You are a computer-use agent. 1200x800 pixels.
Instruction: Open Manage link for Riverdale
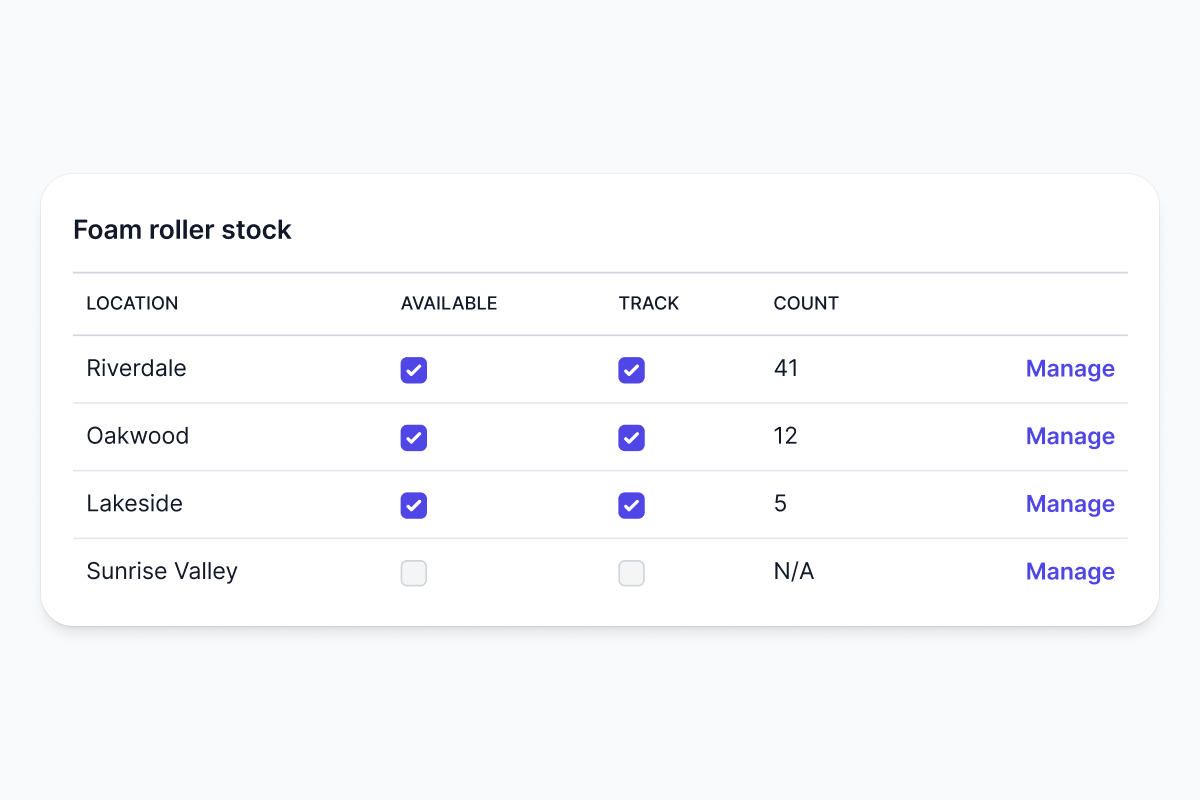1069,369
